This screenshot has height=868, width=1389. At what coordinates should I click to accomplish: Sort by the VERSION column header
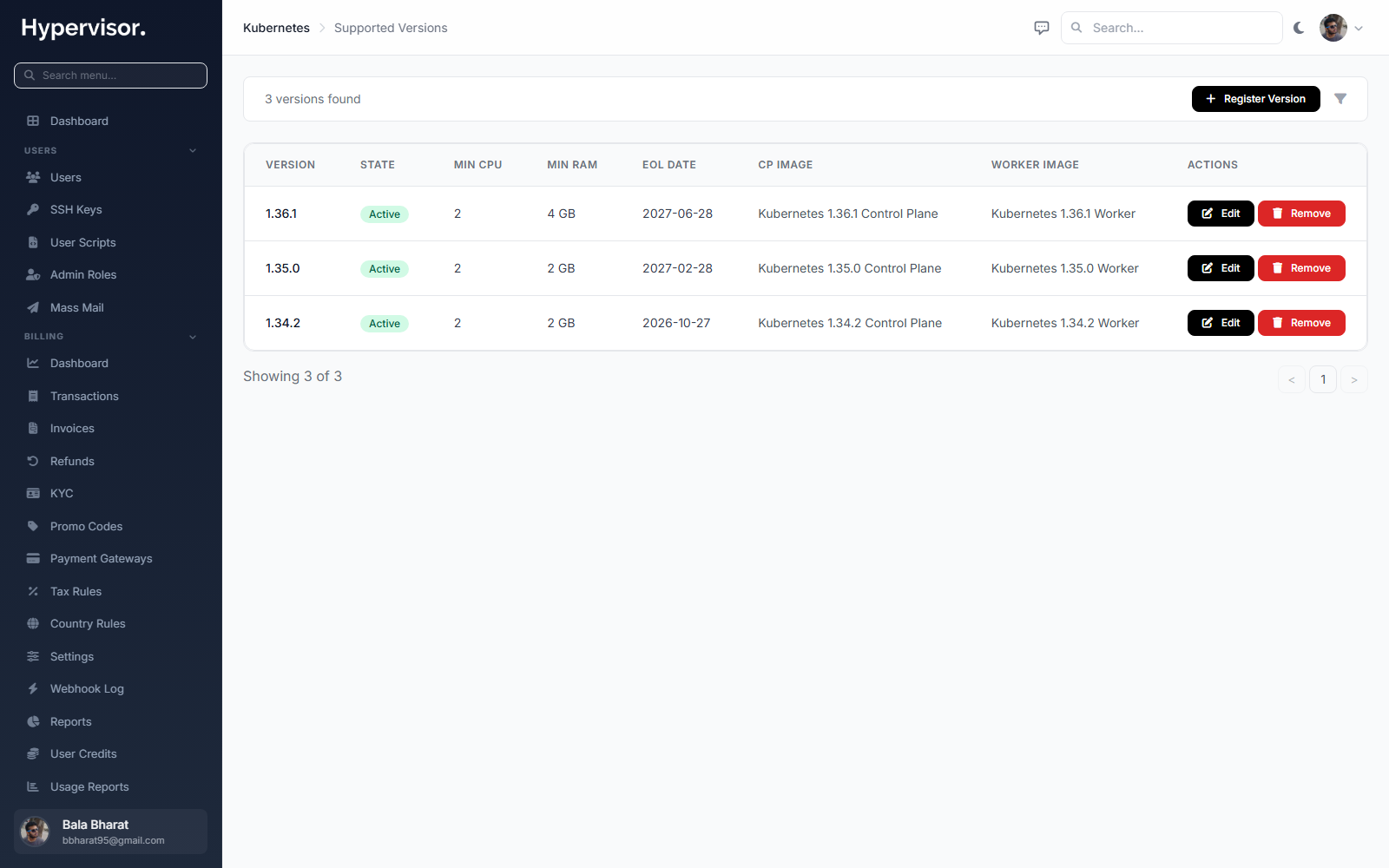click(290, 165)
